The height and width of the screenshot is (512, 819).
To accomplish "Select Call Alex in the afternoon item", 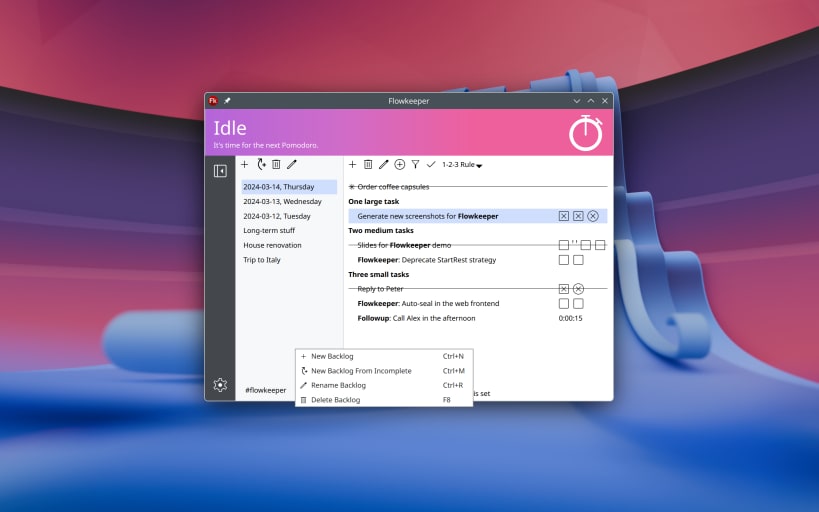I will pos(477,318).
